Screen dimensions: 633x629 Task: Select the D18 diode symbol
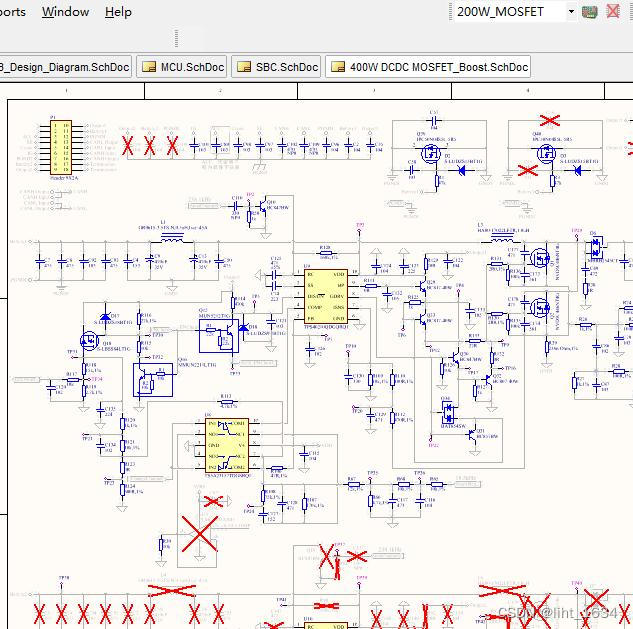pos(244,327)
